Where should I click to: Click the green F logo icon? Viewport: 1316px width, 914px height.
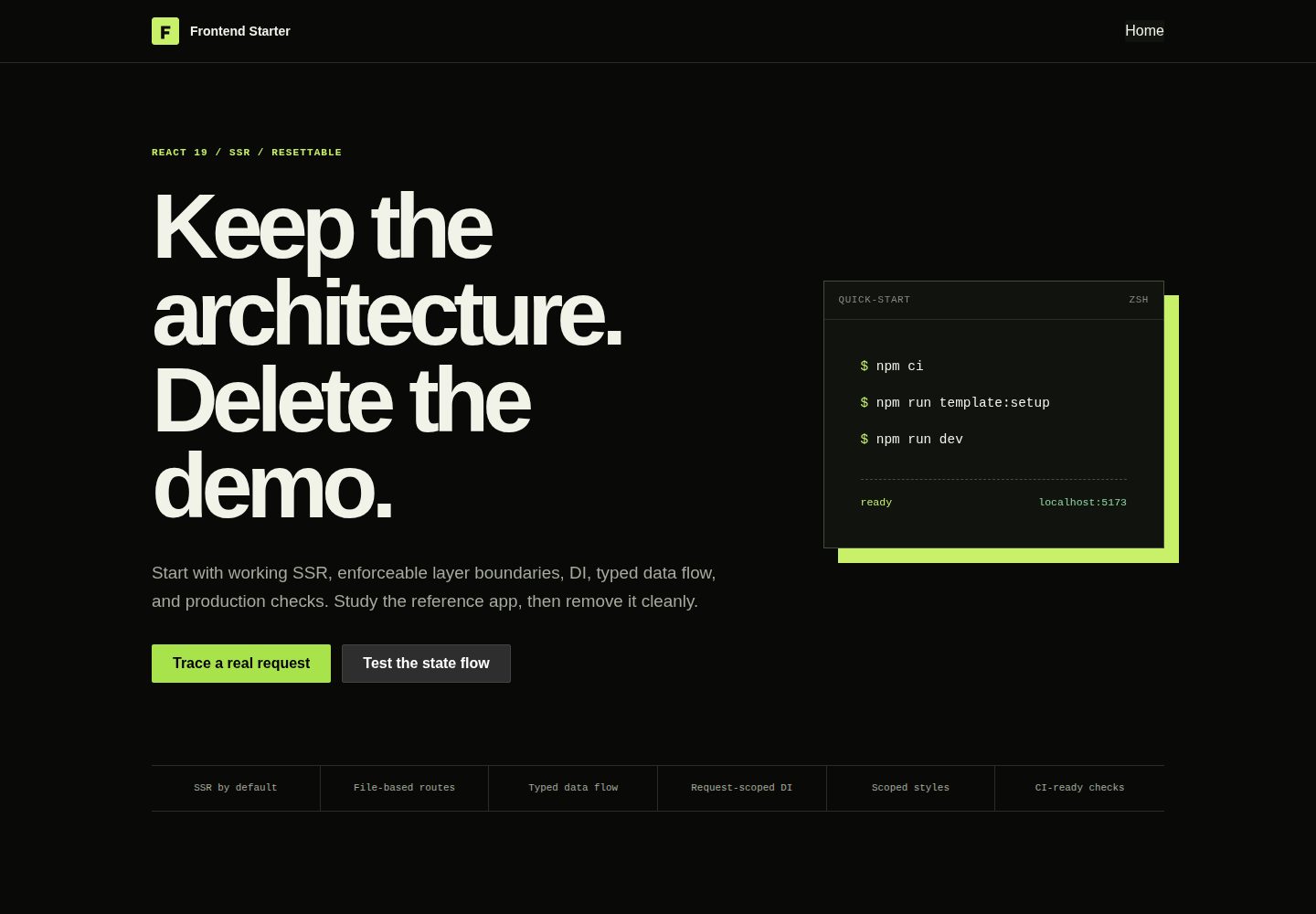coord(165,31)
